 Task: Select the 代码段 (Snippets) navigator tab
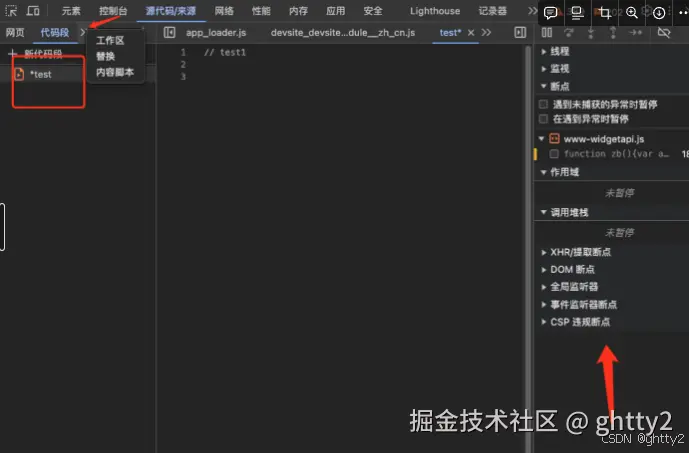click(54, 33)
